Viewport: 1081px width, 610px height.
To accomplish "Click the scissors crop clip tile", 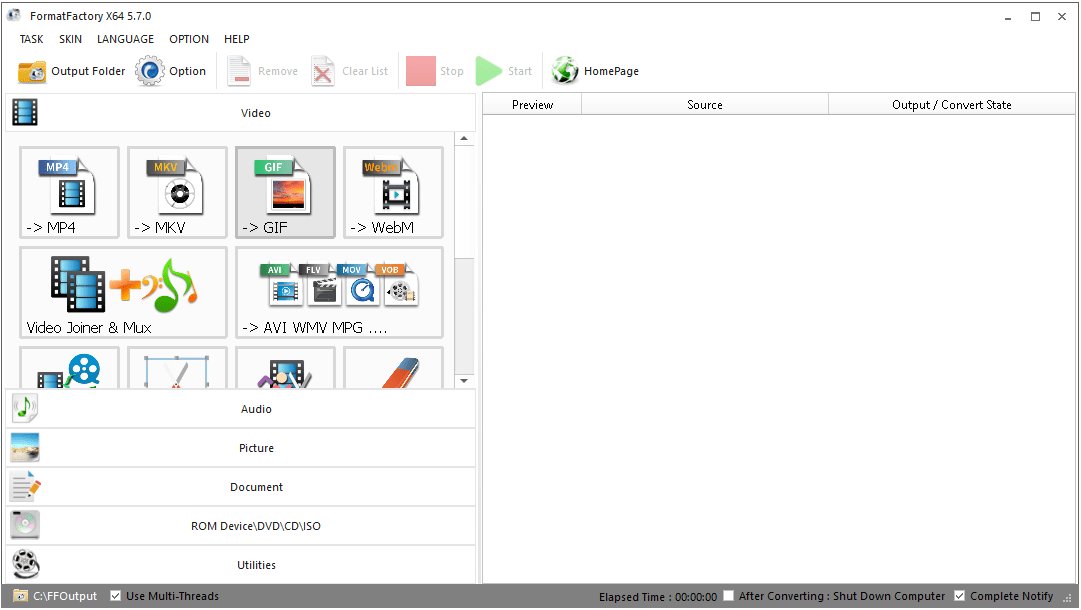I will [177, 367].
